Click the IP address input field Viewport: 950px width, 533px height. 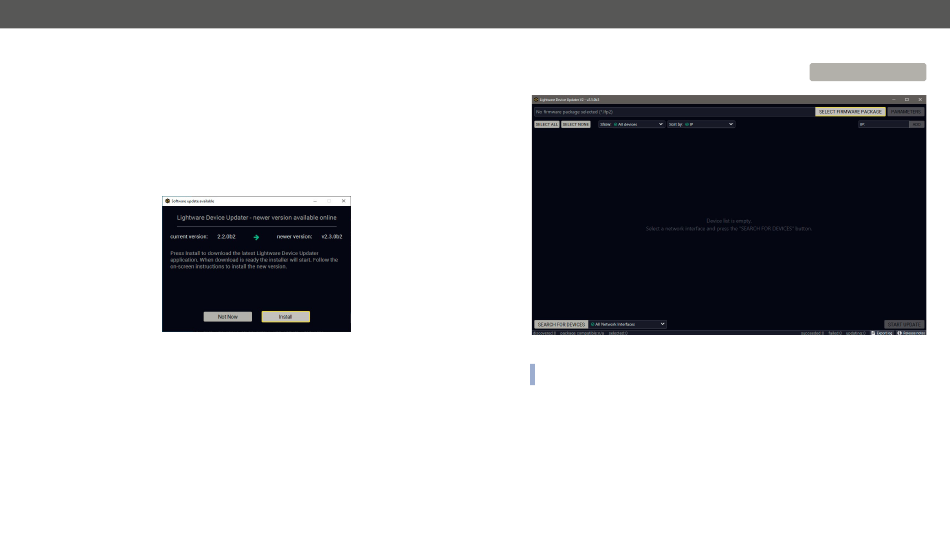tap(883, 124)
